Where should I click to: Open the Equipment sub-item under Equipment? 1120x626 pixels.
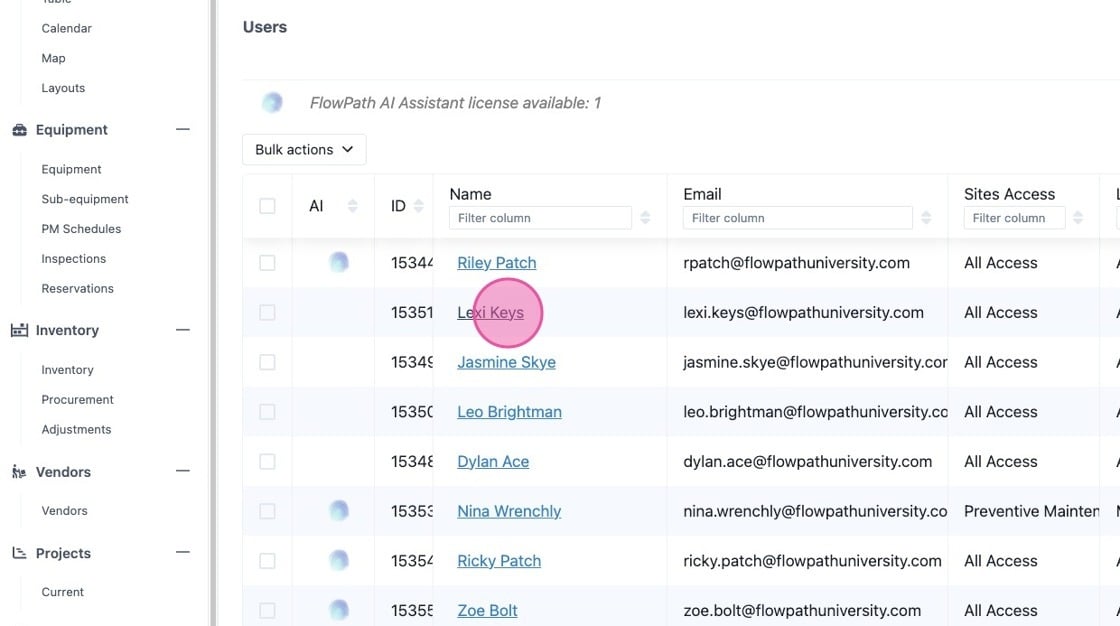tap(71, 169)
